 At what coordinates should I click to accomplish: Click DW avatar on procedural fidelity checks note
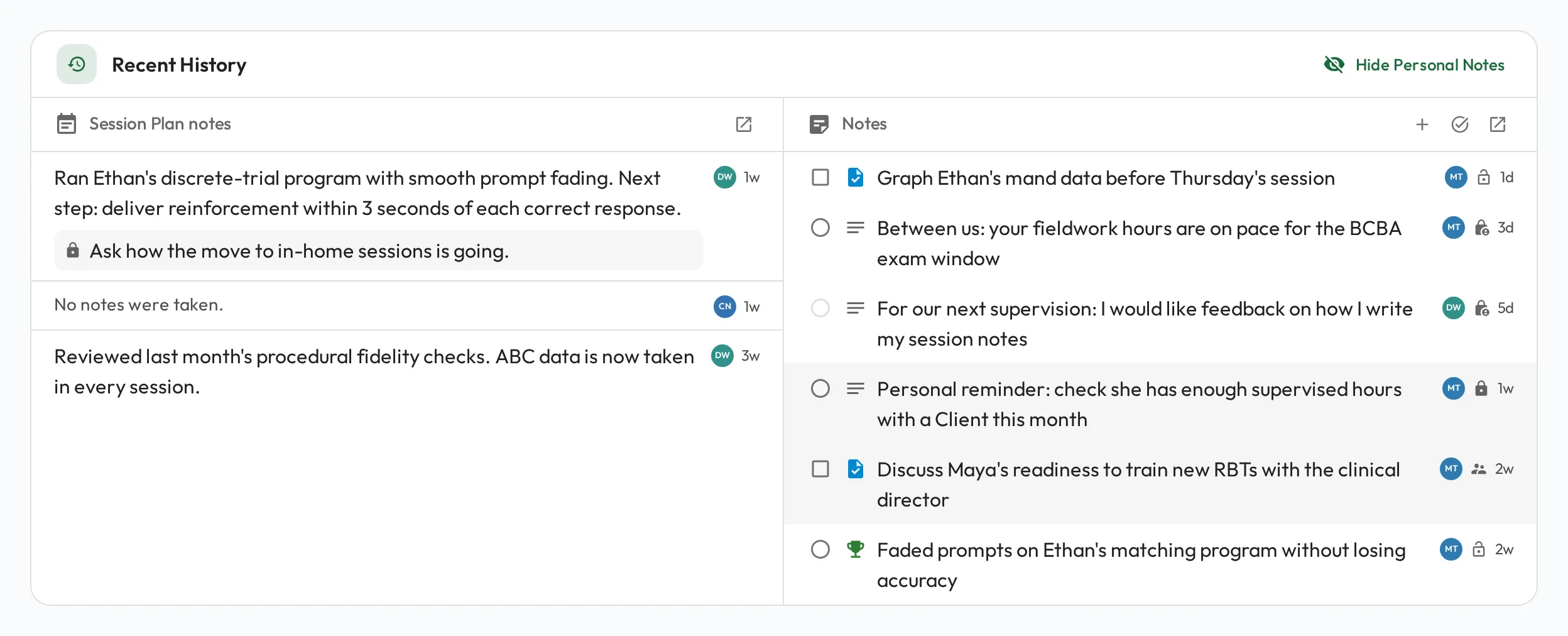pyautogui.click(x=722, y=356)
